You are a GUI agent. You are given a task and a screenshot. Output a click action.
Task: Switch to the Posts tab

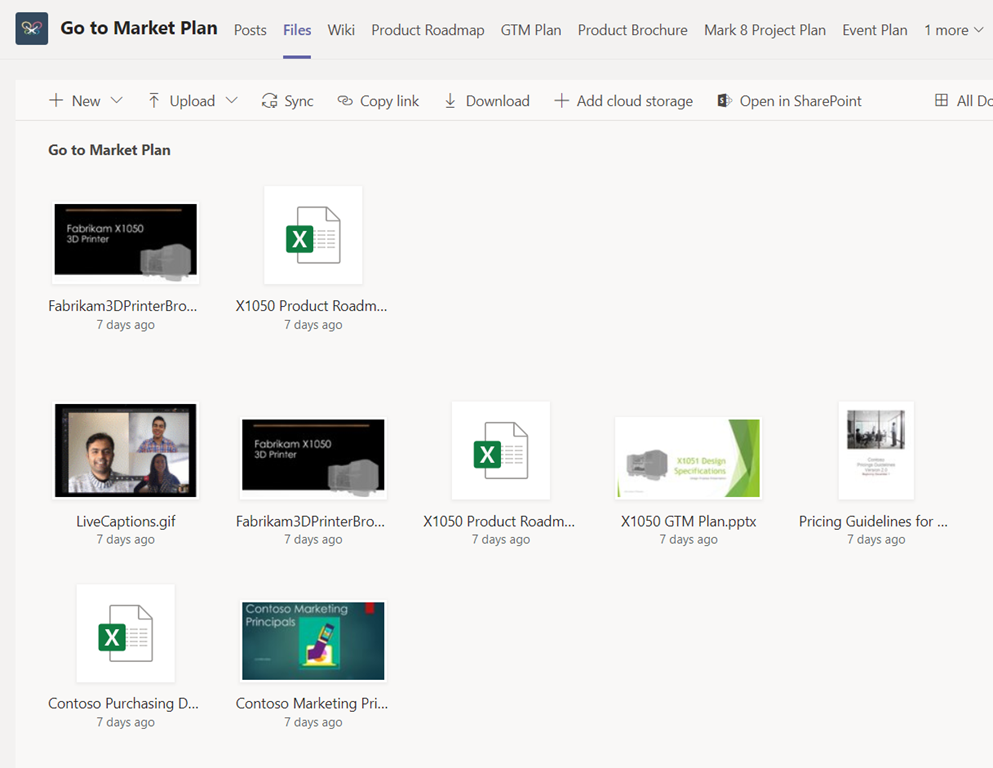pos(250,30)
